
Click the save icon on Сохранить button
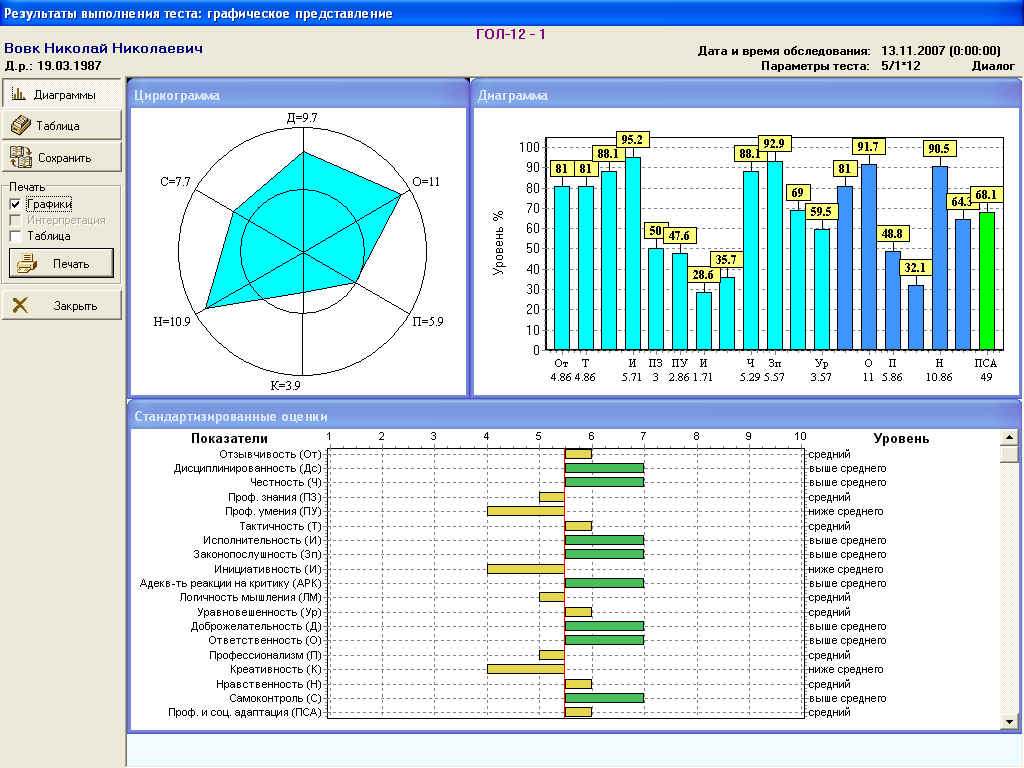click(21, 157)
